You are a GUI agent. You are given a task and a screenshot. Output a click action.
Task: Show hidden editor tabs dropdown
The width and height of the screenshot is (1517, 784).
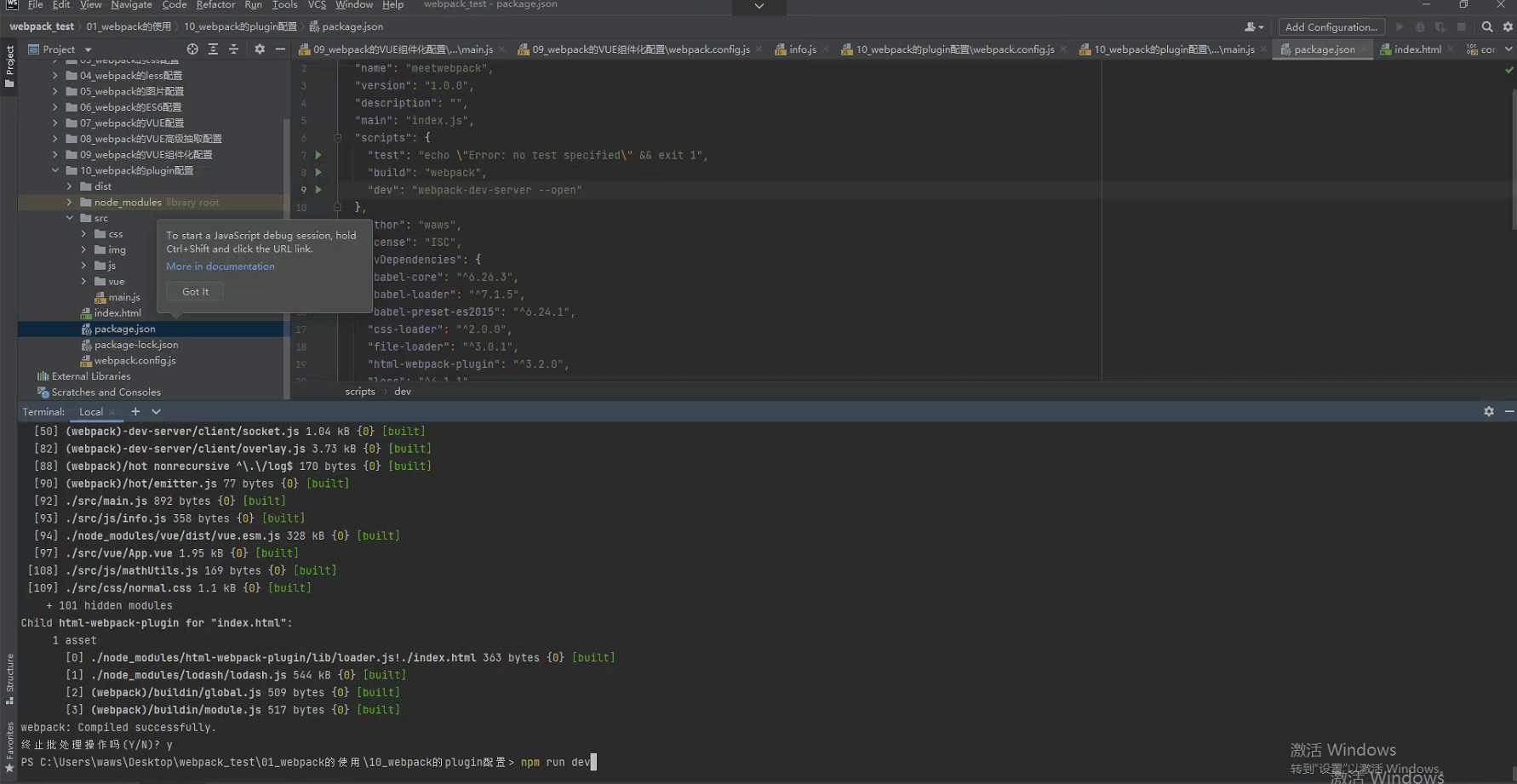click(1509, 49)
